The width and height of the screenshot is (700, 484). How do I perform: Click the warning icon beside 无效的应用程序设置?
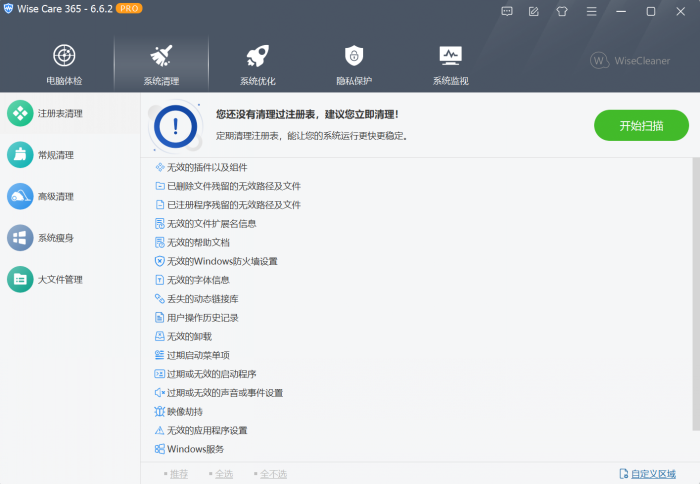point(159,430)
